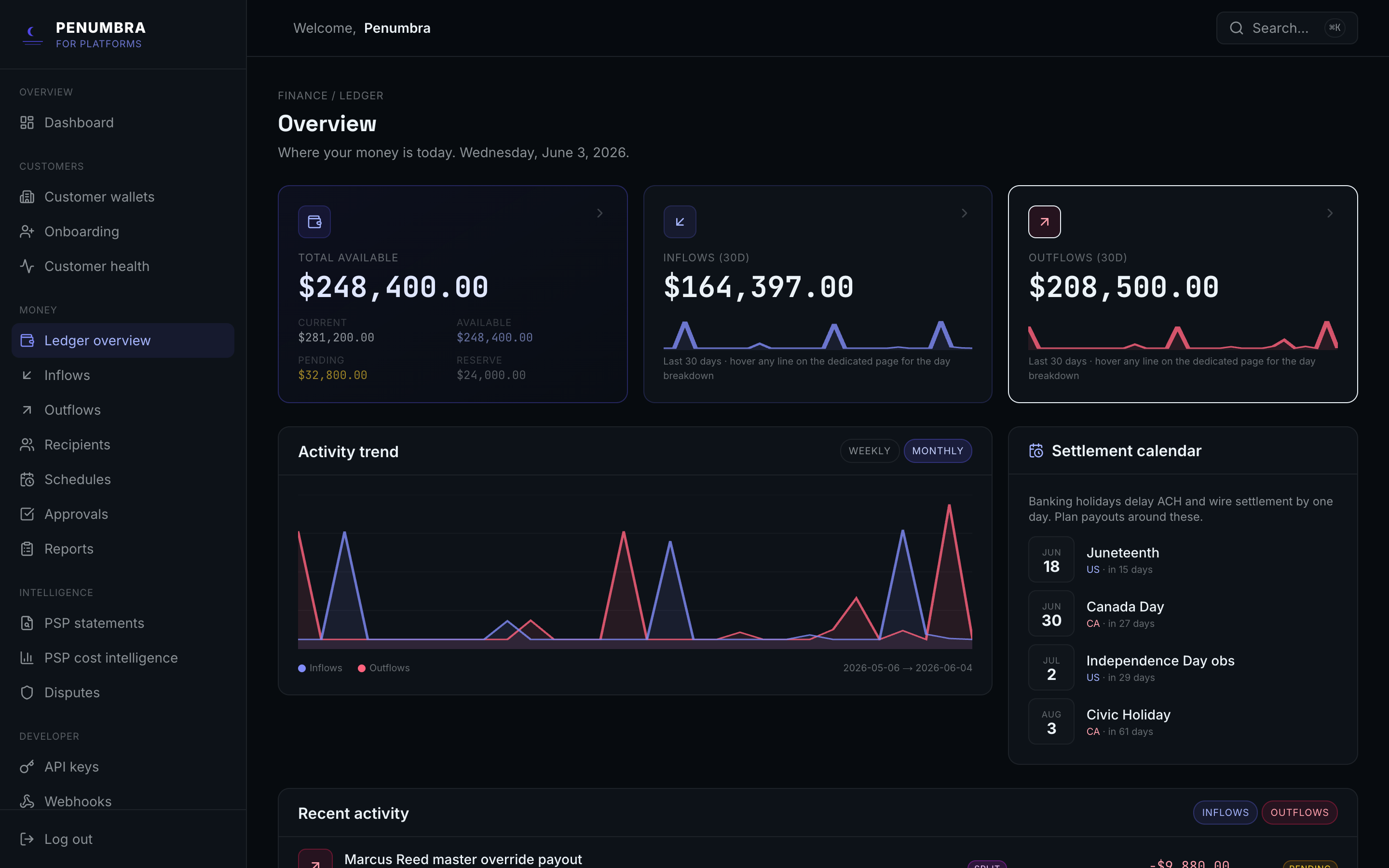This screenshot has height=868, width=1389.
Task: Click the Juneteenth holiday entry
Action: [1183, 560]
